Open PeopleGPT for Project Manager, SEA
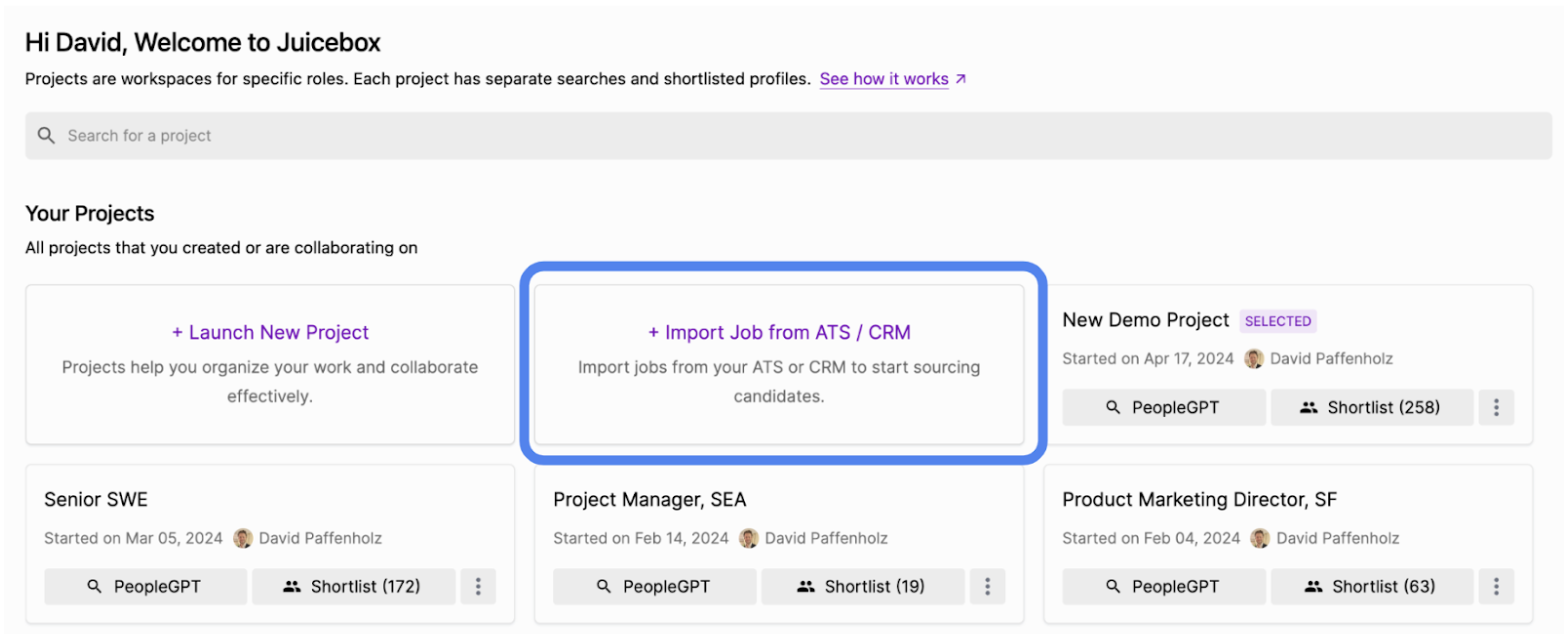The height and width of the screenshot is (634, 1566). pyautogui.click(x=654, y=586)
